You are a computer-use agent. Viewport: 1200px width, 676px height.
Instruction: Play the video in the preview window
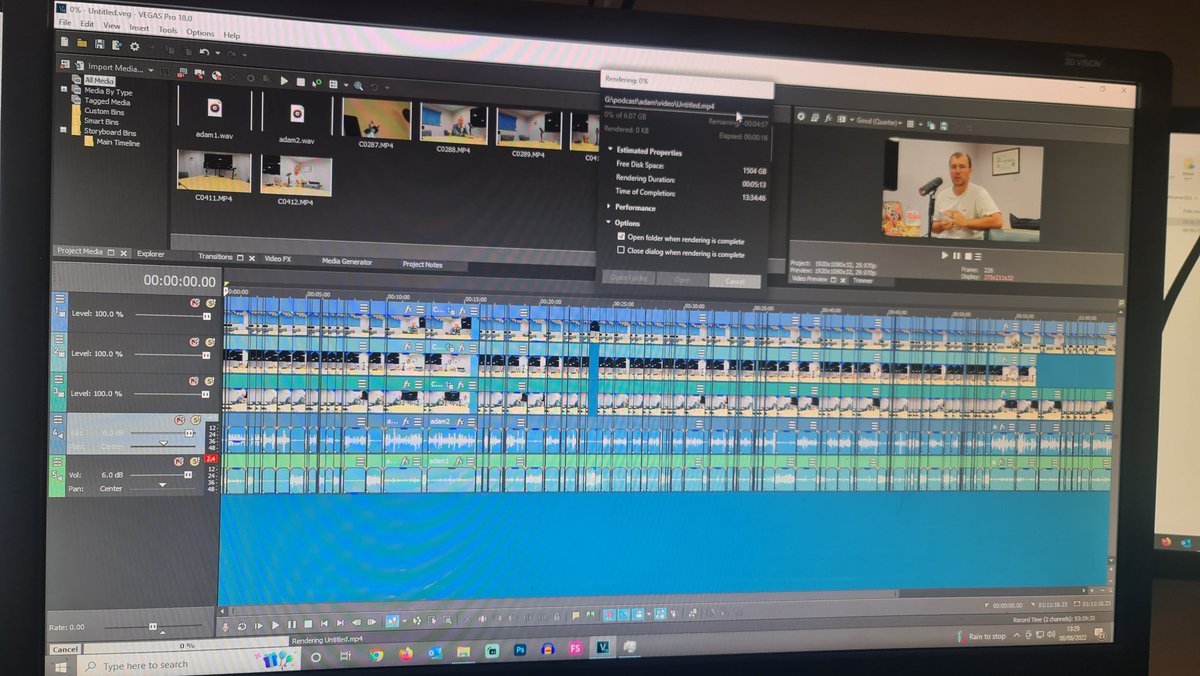[x=944, y=255]
